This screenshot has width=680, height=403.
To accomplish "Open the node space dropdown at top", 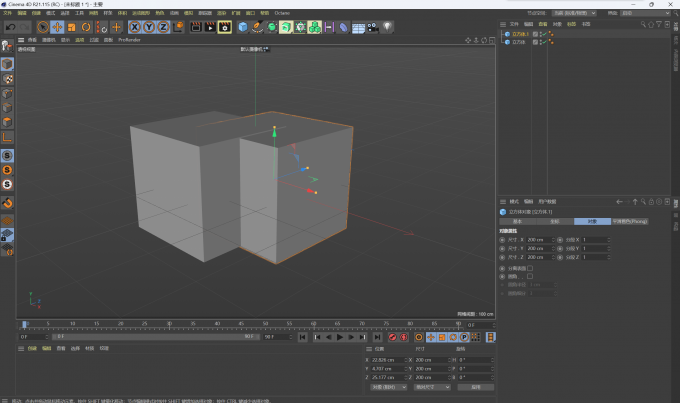I will [574, 13].
